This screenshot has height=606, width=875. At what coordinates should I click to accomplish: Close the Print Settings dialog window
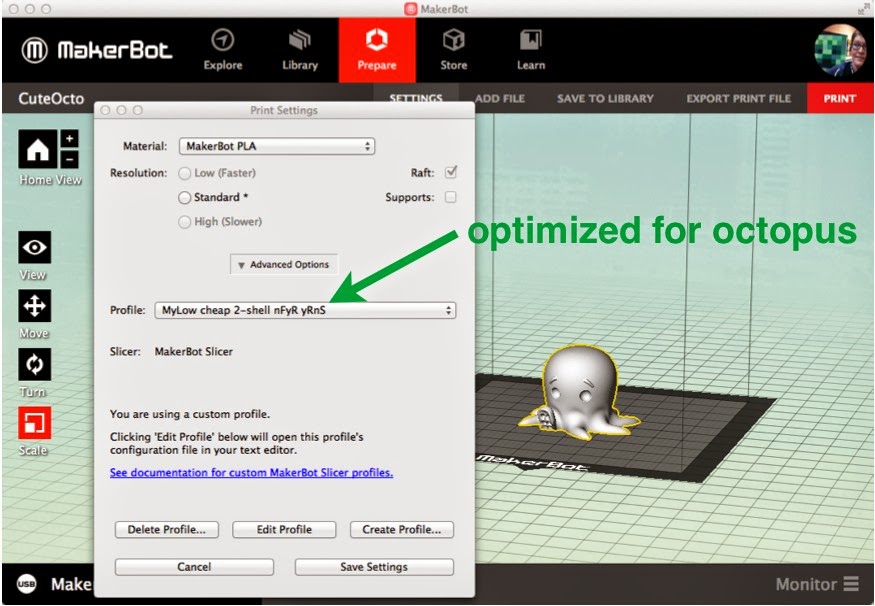click(105, 110)
